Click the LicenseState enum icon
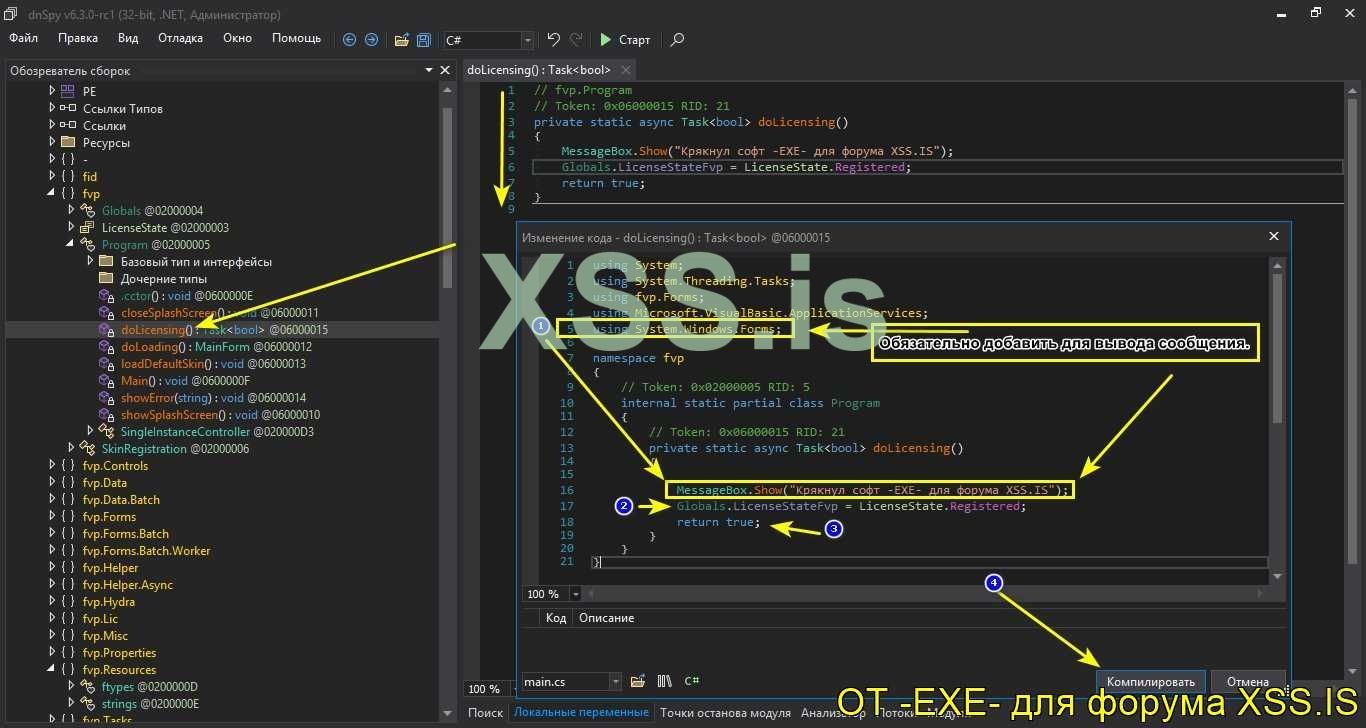 [x=86, y=227]
